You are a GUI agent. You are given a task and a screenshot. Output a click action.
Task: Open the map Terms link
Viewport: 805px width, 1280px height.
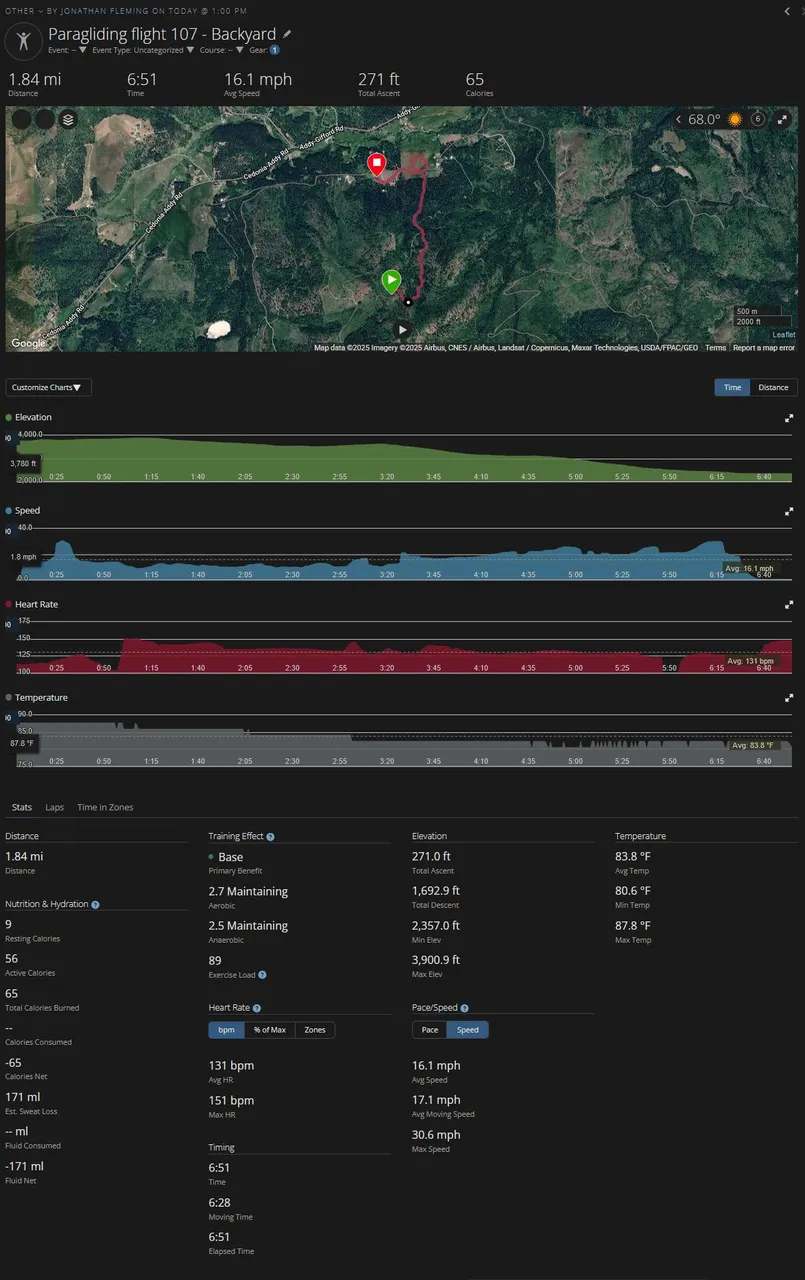[x=716, y=348]
